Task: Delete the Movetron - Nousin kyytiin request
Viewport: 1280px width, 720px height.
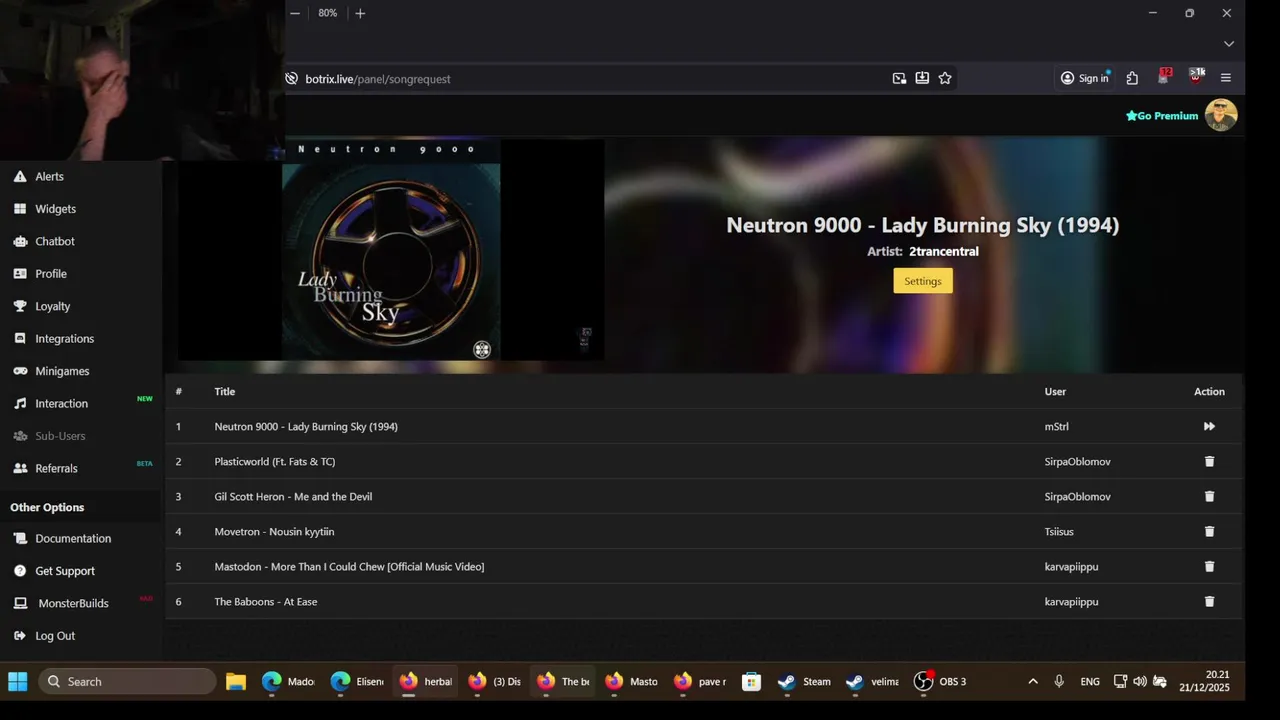Action: (1209, 531)
